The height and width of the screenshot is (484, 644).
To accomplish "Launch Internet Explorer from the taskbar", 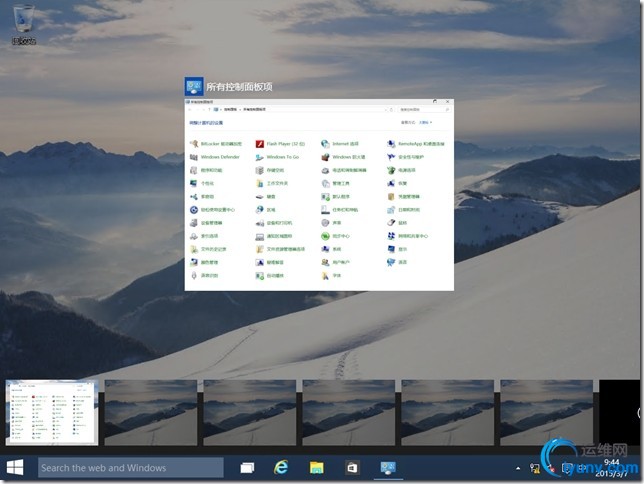I will pyautogui.click(x=281, y=467).
